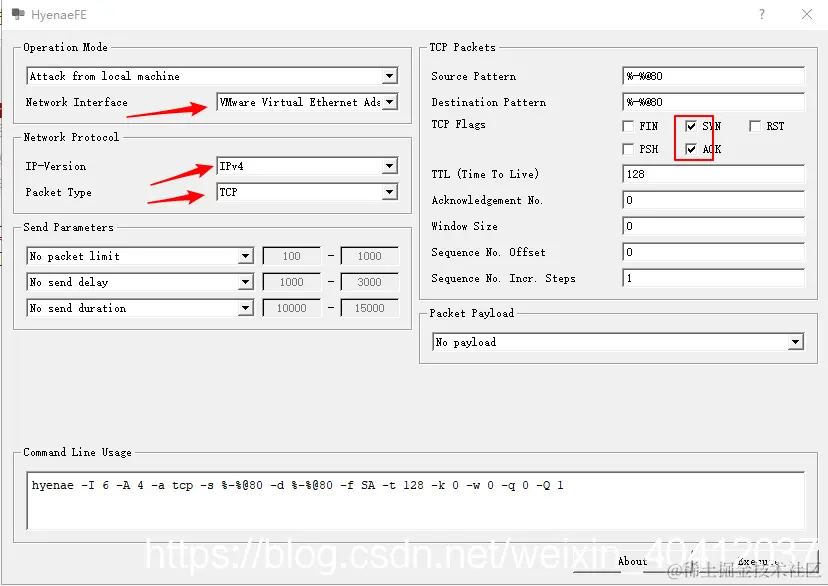The height and width of the screenshot is (586, 828).
Task: Open the Operation Mode dropdown
Action: [x=212, y=76]
